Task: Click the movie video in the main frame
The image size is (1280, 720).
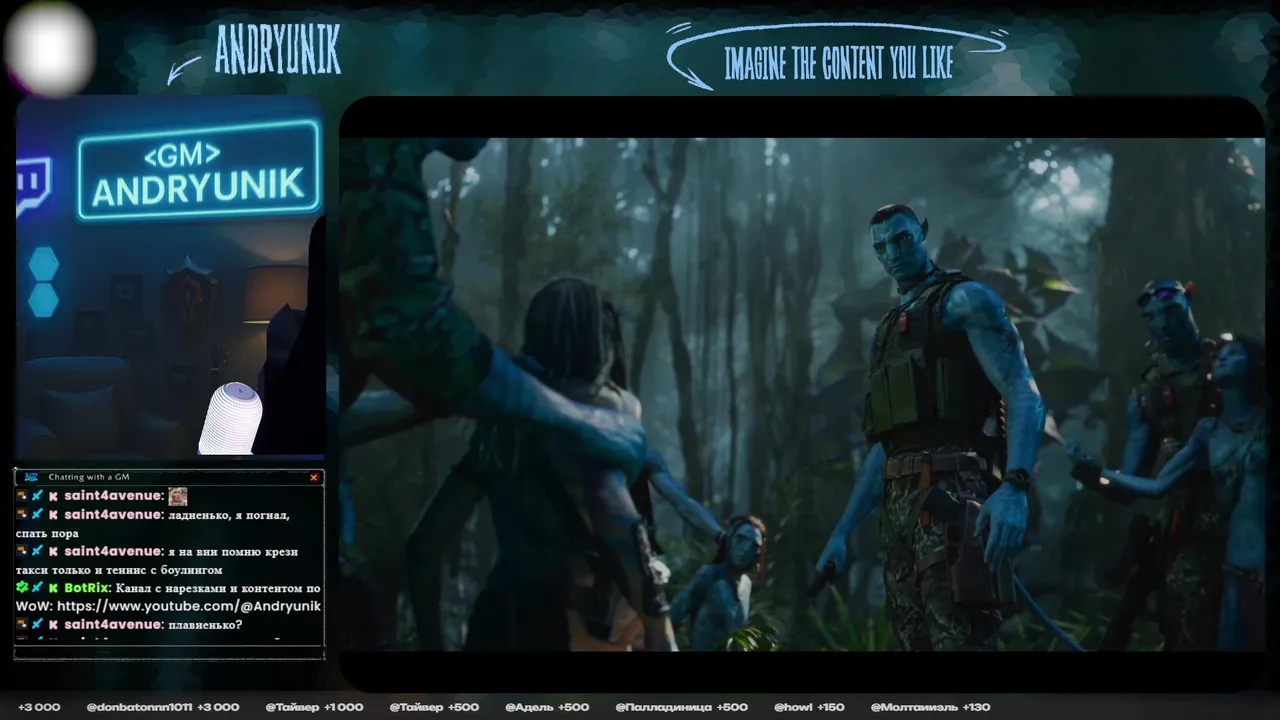Action: 802,394
